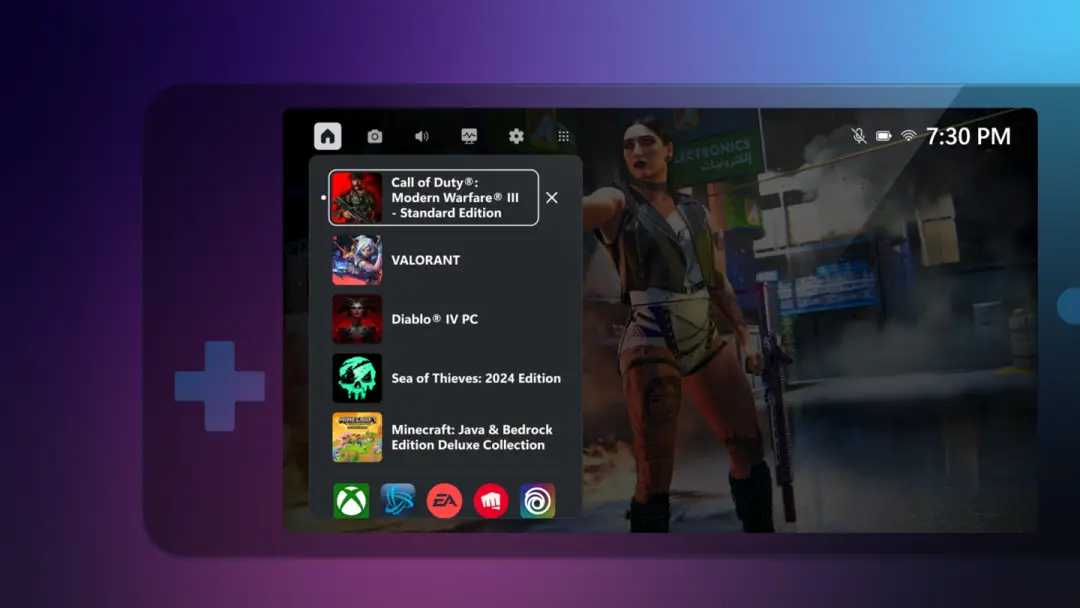Switch to Call of Duty: Modern Warfare III

point(434,198)
